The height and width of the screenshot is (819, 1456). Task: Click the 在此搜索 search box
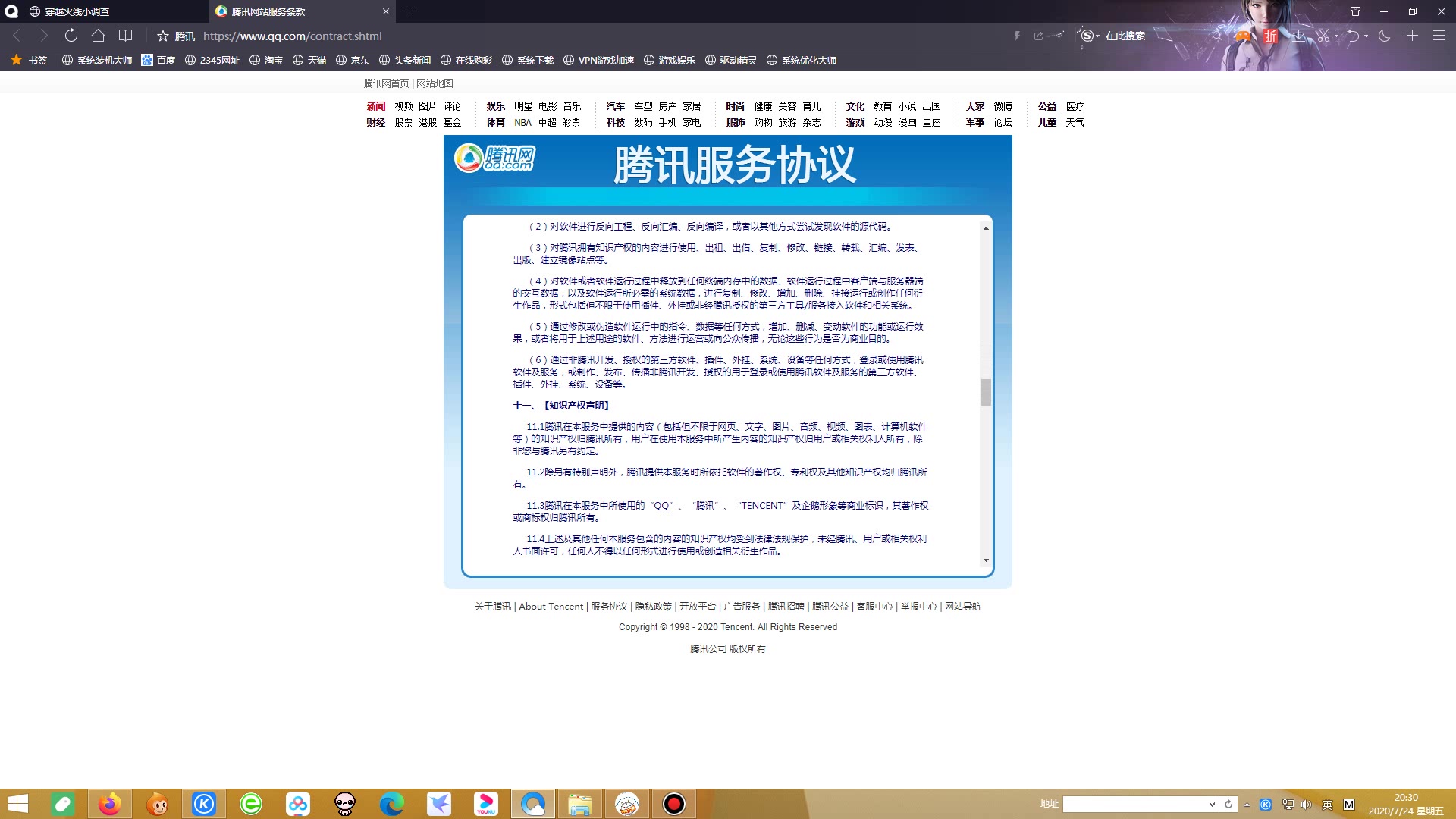point(1153,36)
